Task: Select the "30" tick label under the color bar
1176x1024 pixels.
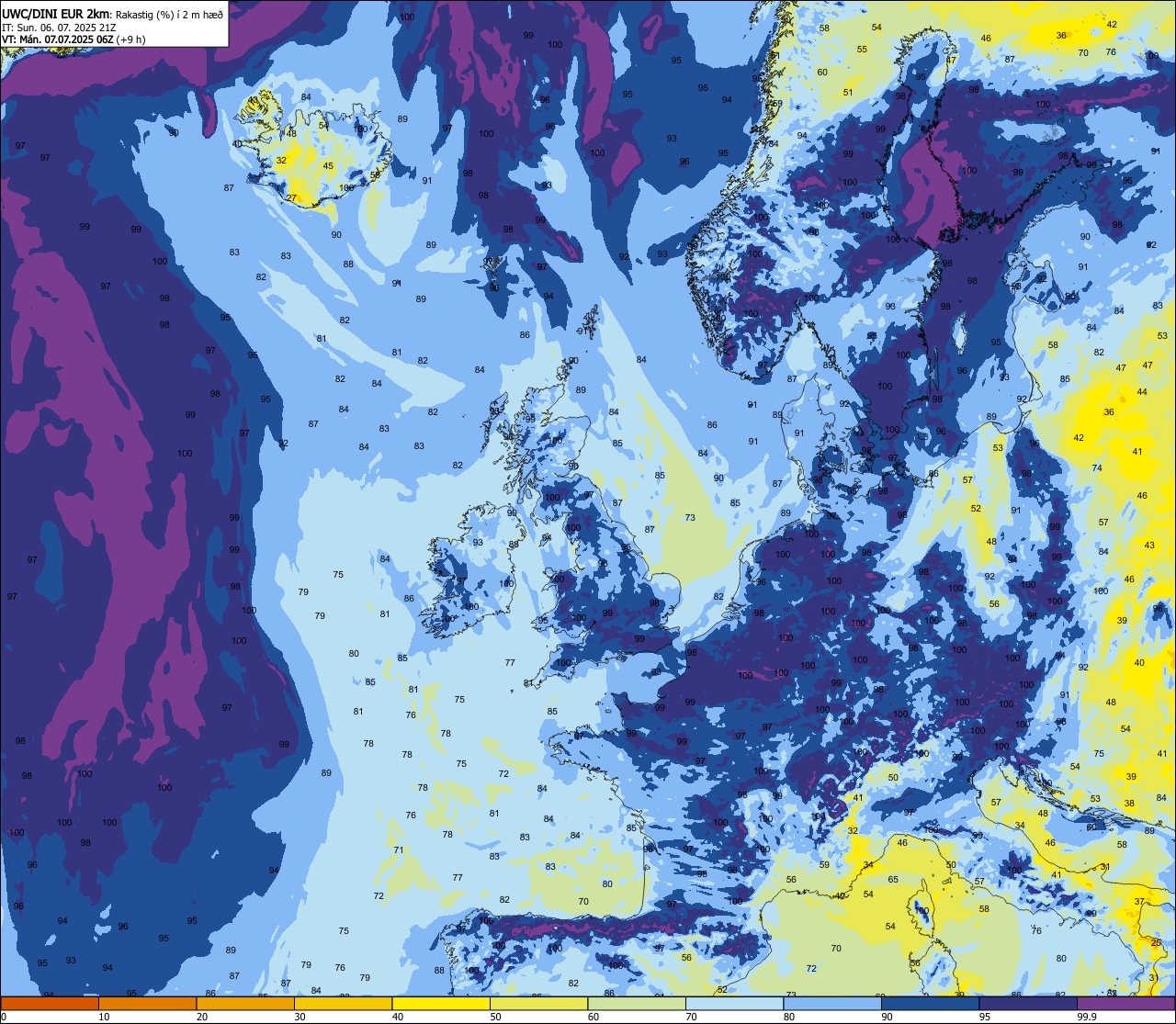Action: click(300, 1017)
